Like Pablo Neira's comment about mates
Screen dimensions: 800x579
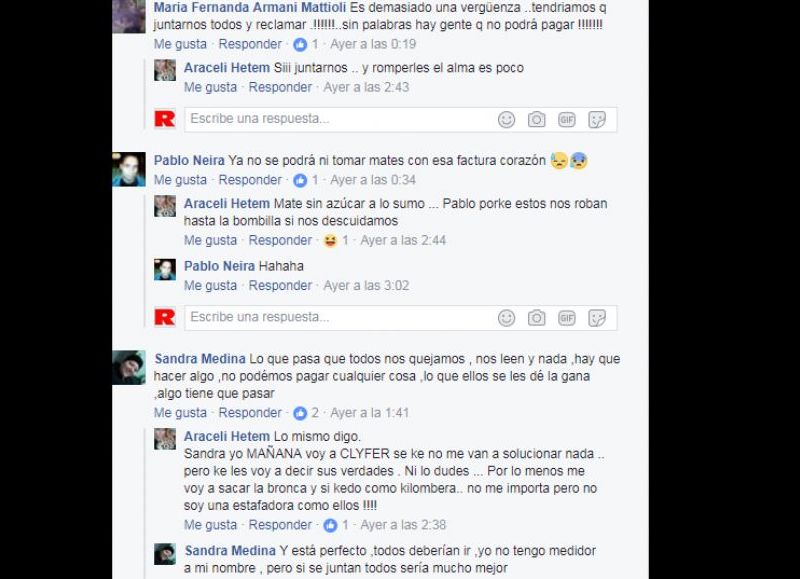(180, 180)
